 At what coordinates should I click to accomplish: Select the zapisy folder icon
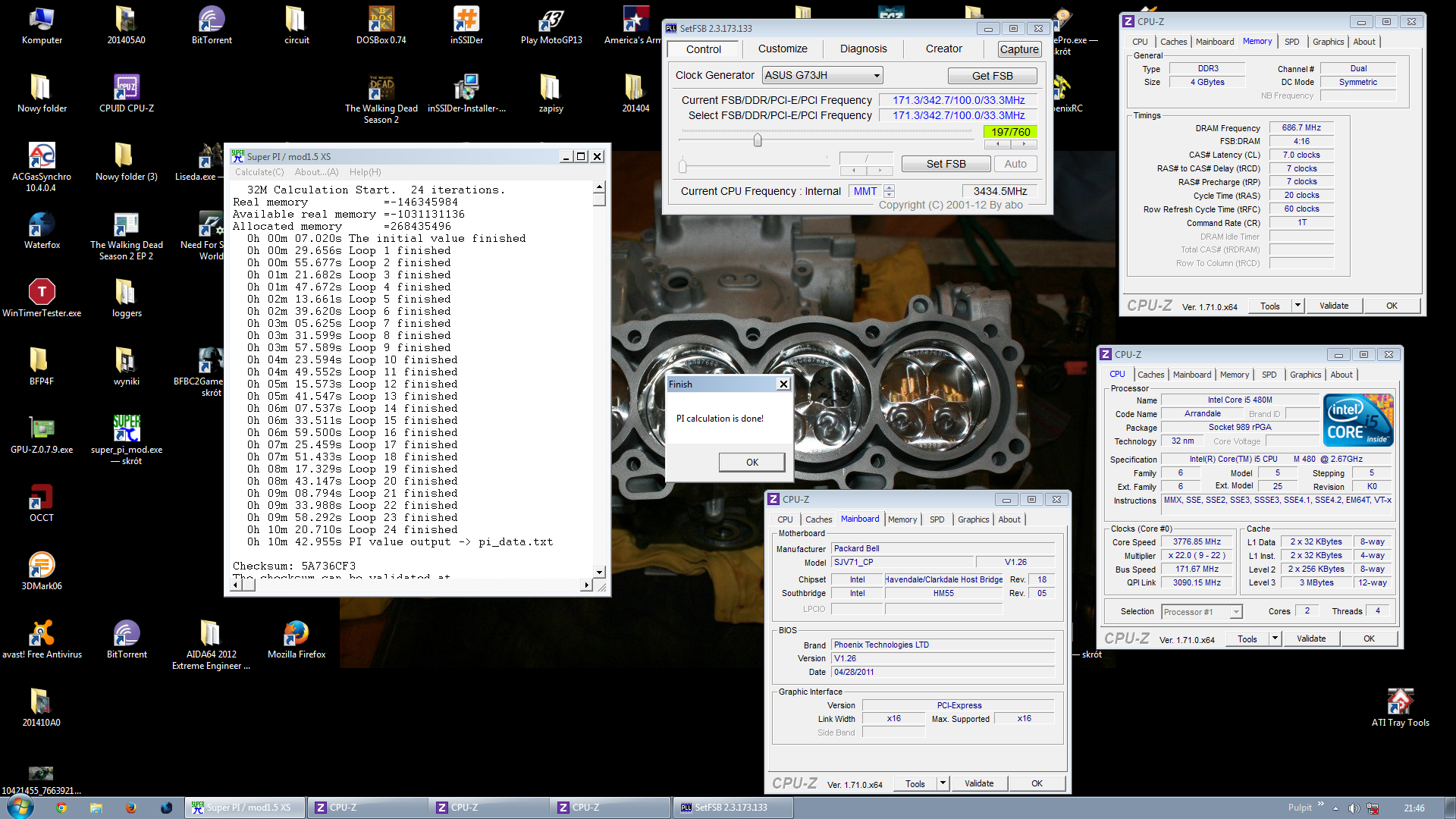[551, 94]
